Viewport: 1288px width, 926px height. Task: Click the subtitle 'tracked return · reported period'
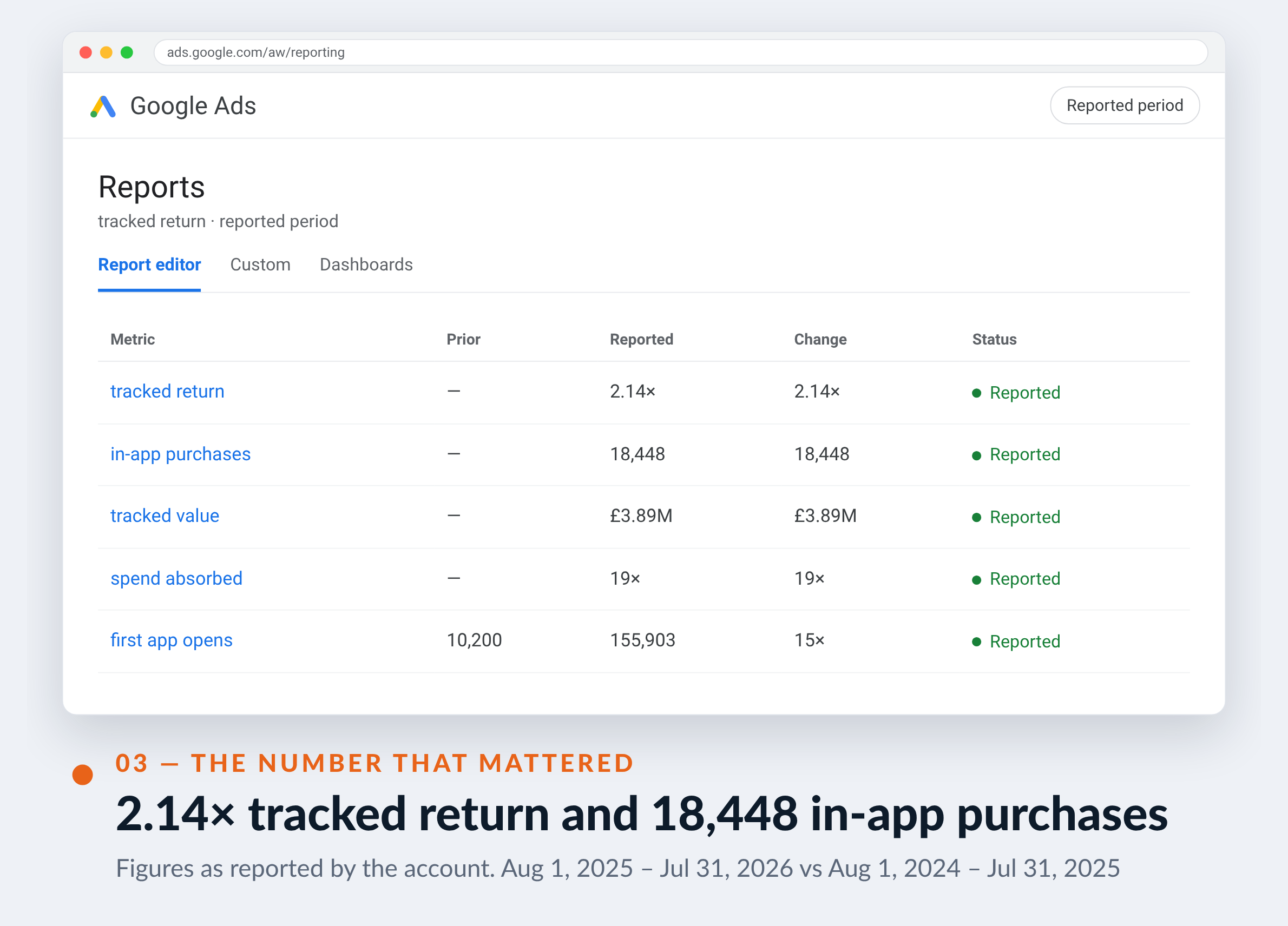pyautogui.click(x=218, y=221)
